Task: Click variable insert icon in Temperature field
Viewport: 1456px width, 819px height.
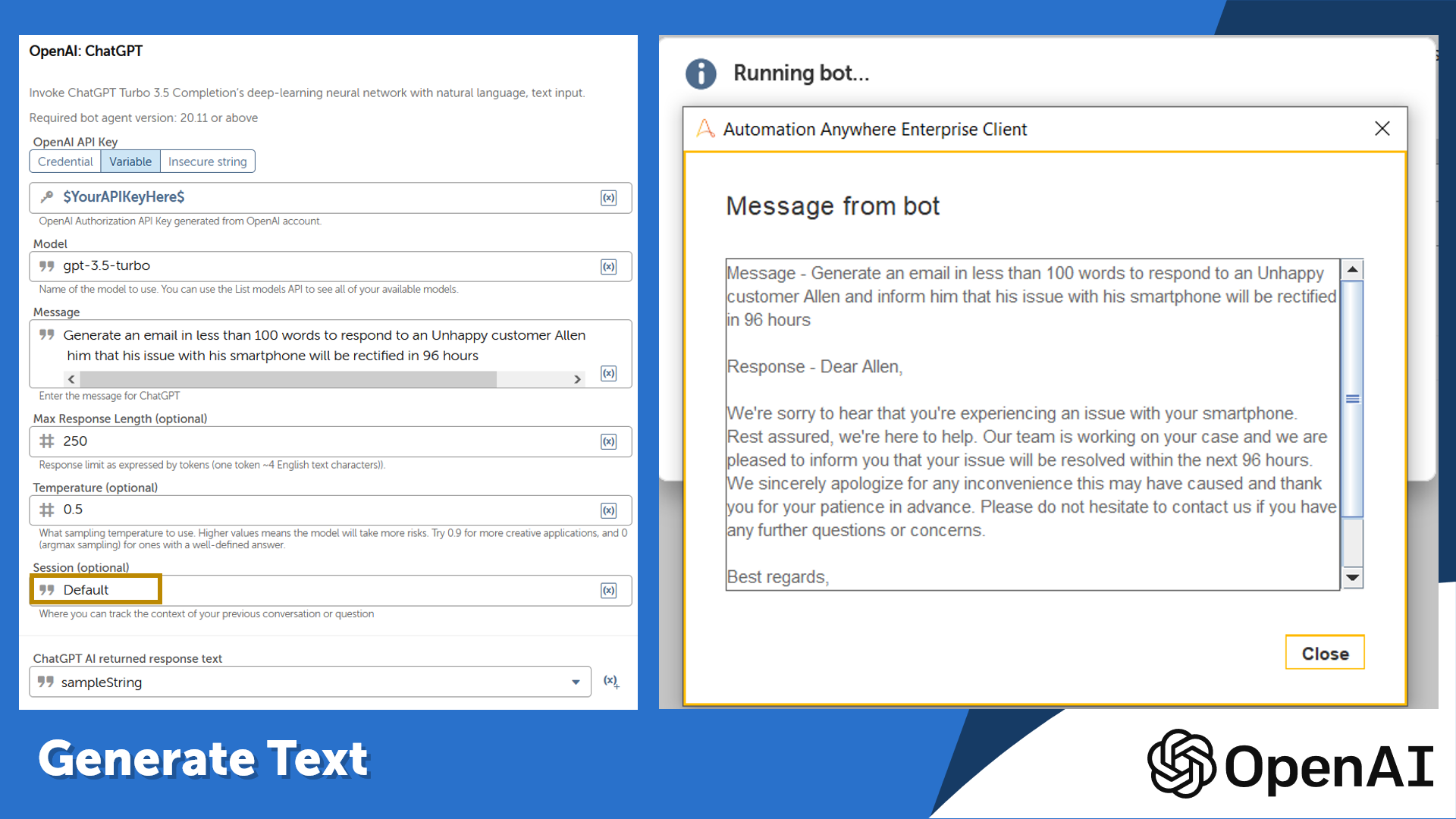Action: (x=608, y=510)
